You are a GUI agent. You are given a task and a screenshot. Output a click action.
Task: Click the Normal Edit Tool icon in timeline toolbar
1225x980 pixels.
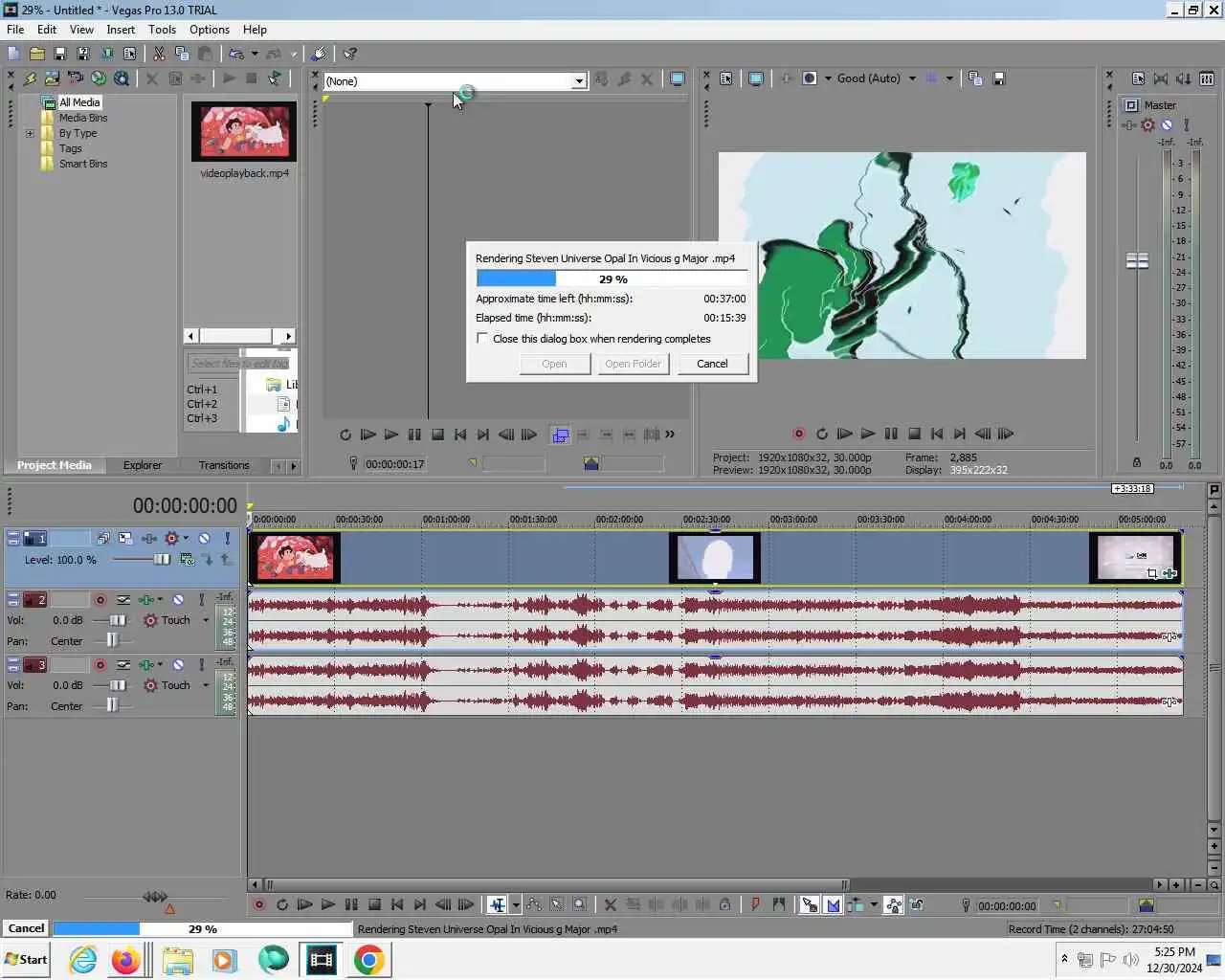[x=497, y=904]
